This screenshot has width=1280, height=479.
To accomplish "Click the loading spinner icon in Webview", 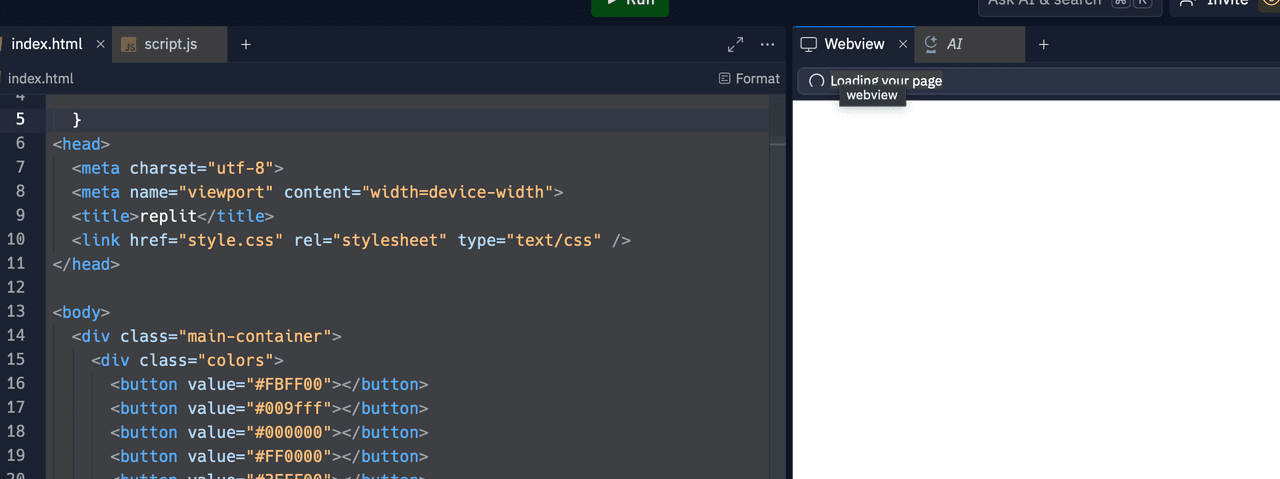I will point(816,81).
